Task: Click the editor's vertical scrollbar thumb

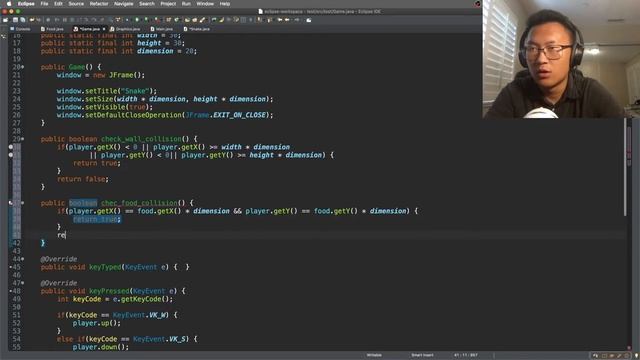Action: pos(625,167)
